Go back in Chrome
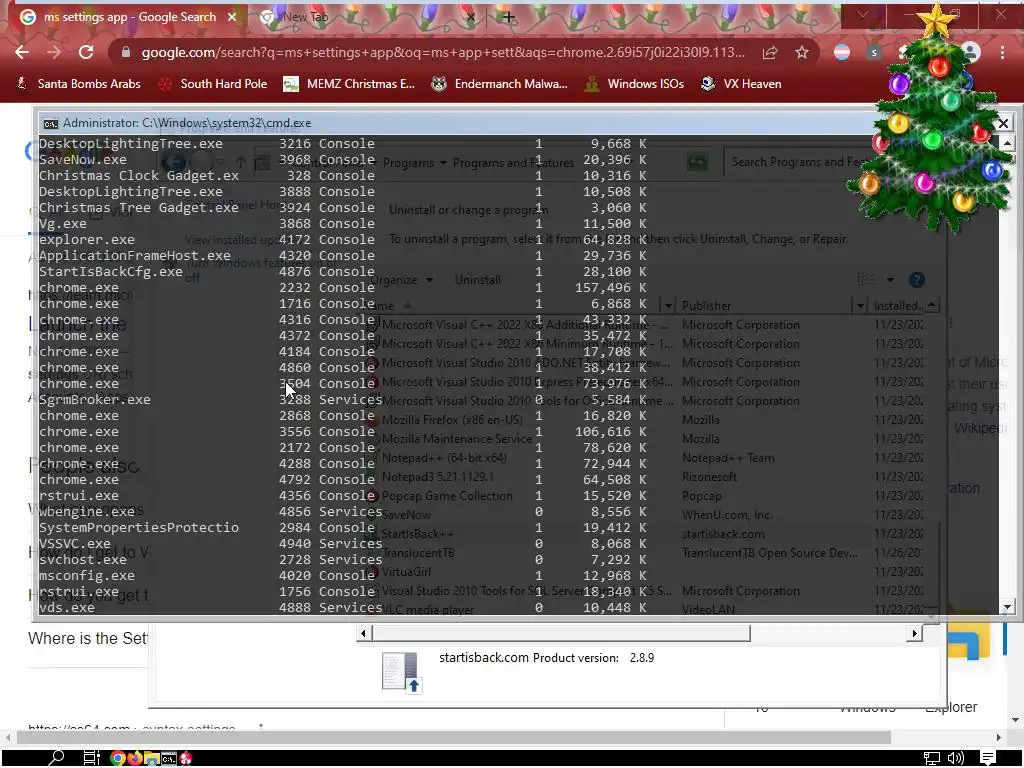This screenshot has width=1024, height=768. (x=22, y=52)
